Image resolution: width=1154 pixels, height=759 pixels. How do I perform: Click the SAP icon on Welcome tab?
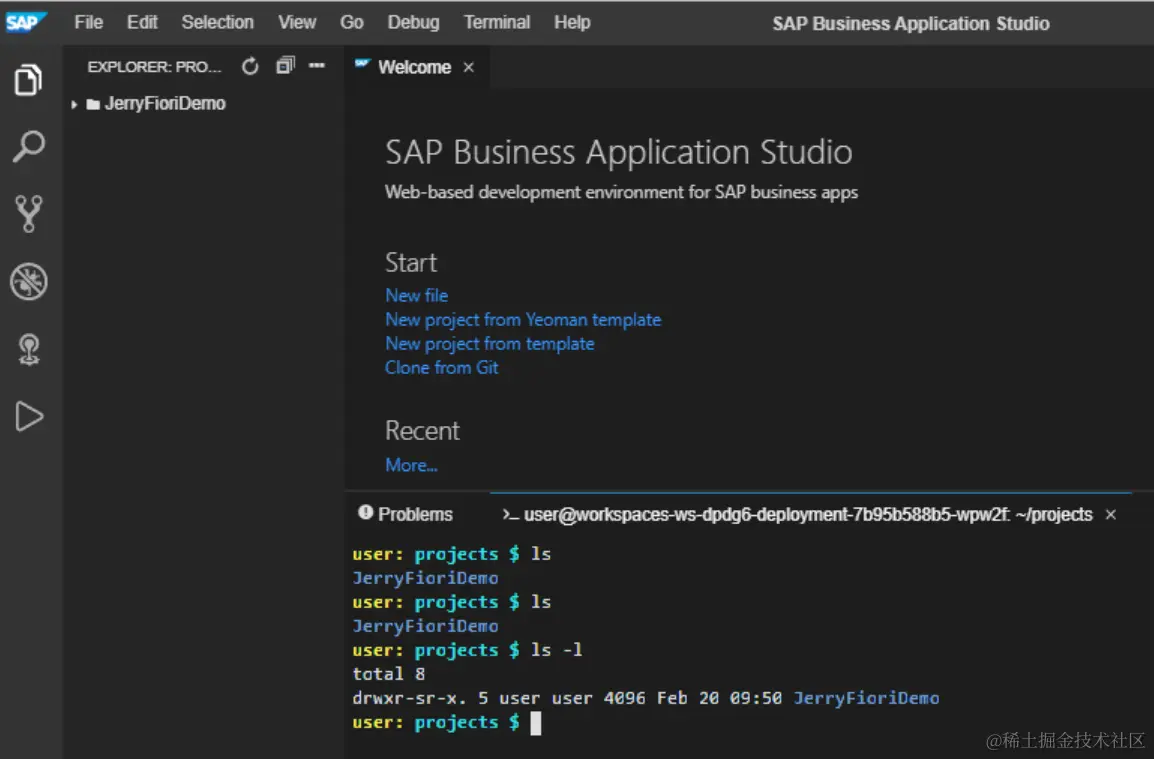tap(362, 65)
